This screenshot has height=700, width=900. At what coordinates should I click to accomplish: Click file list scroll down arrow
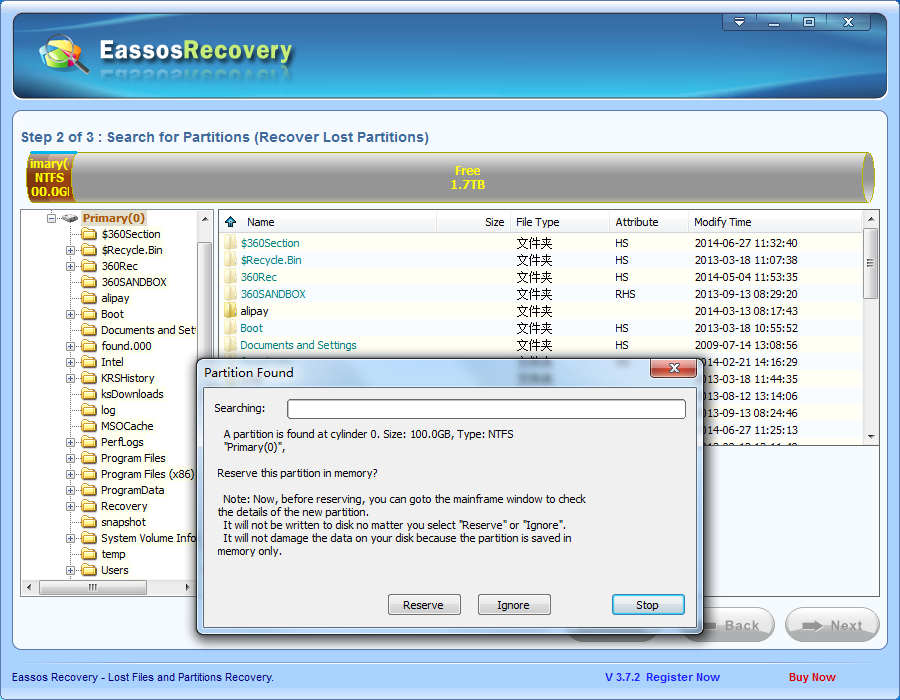tap(871, 437)
